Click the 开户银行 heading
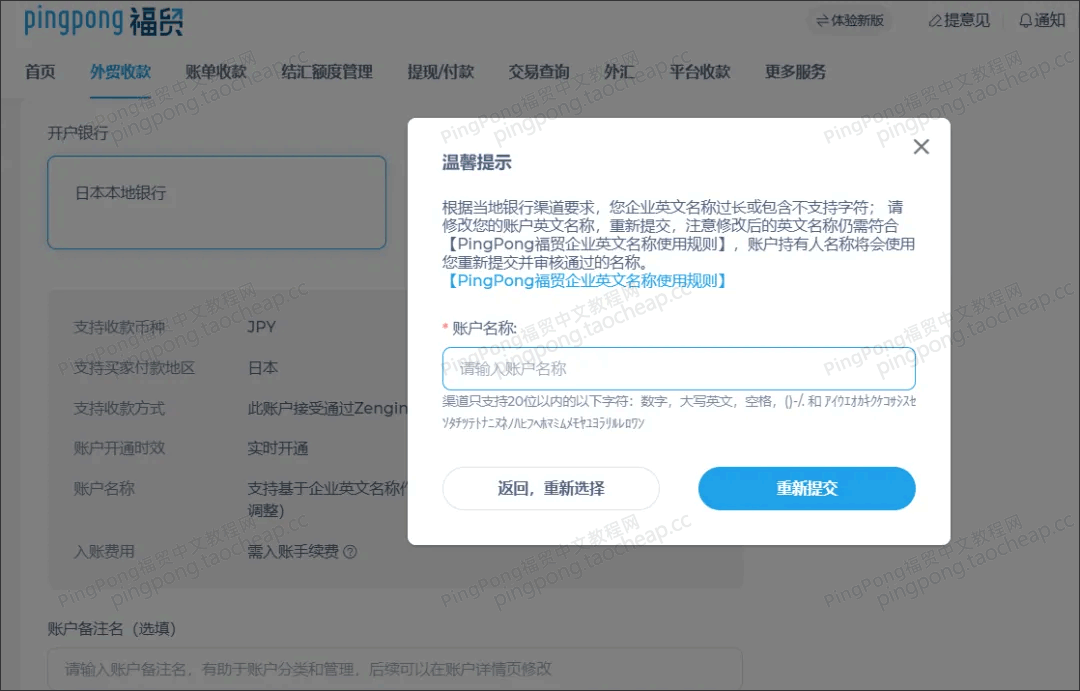The width and height of the screenshot is (1080, 691). click(78, 133)
